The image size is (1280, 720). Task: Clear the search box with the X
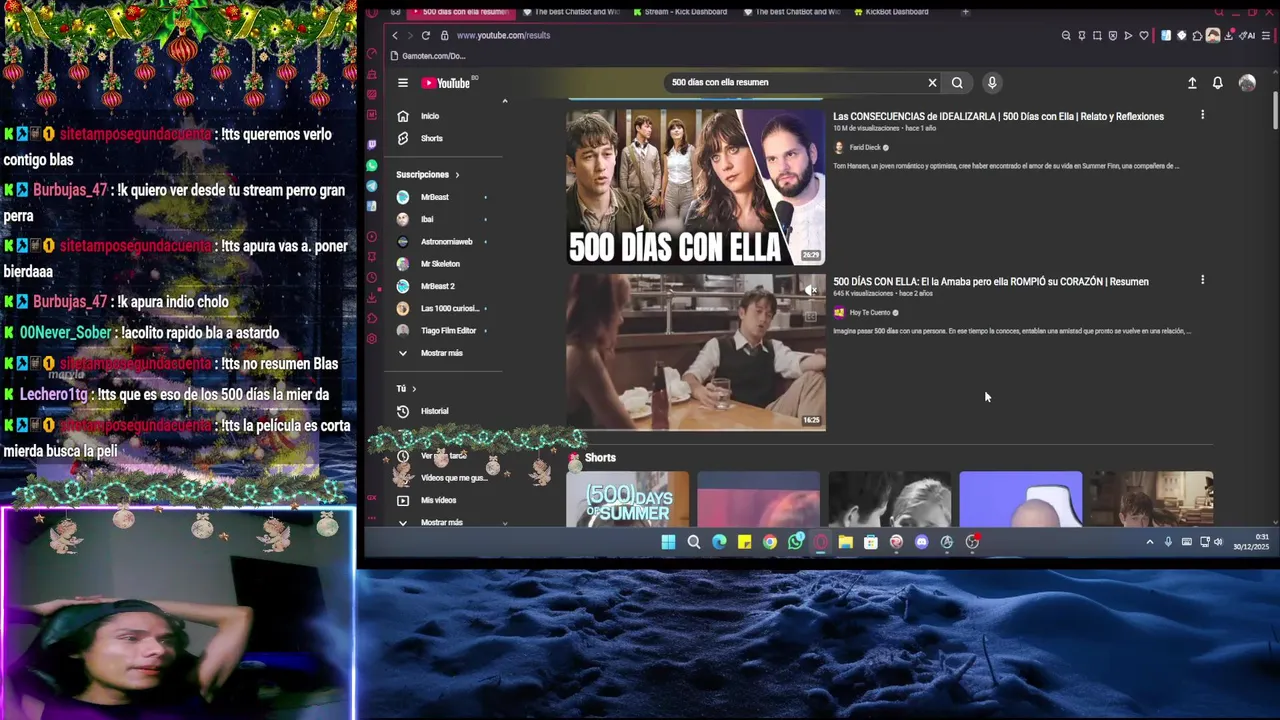pyautogui.click(x=932, y=83)
